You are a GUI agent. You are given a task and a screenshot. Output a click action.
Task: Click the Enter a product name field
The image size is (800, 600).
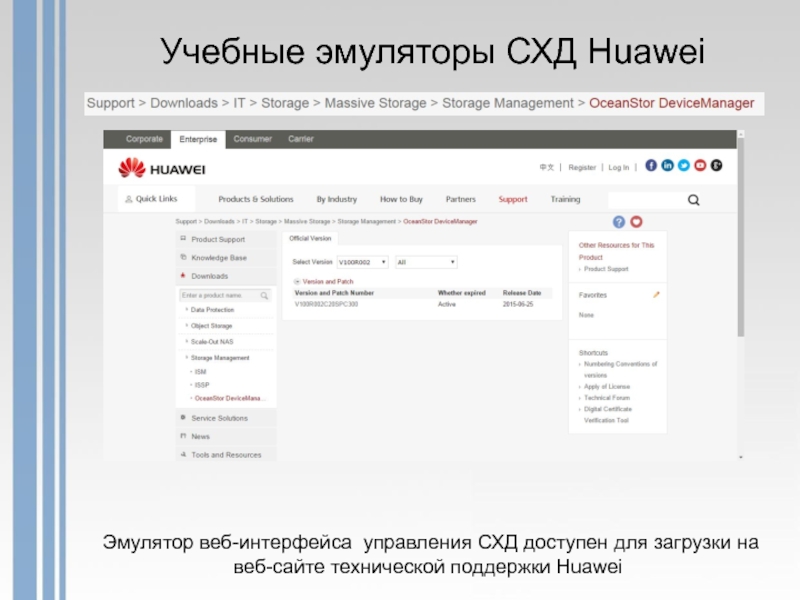(x=218, y=296)
